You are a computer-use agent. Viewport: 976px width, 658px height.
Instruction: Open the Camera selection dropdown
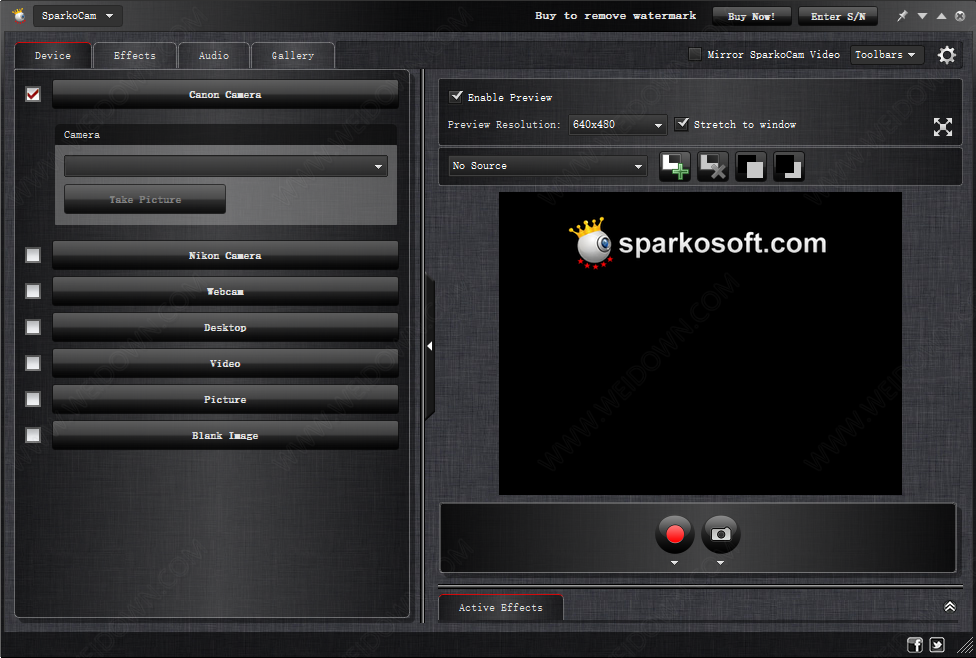pyautogui.click(x=225, y=166)
